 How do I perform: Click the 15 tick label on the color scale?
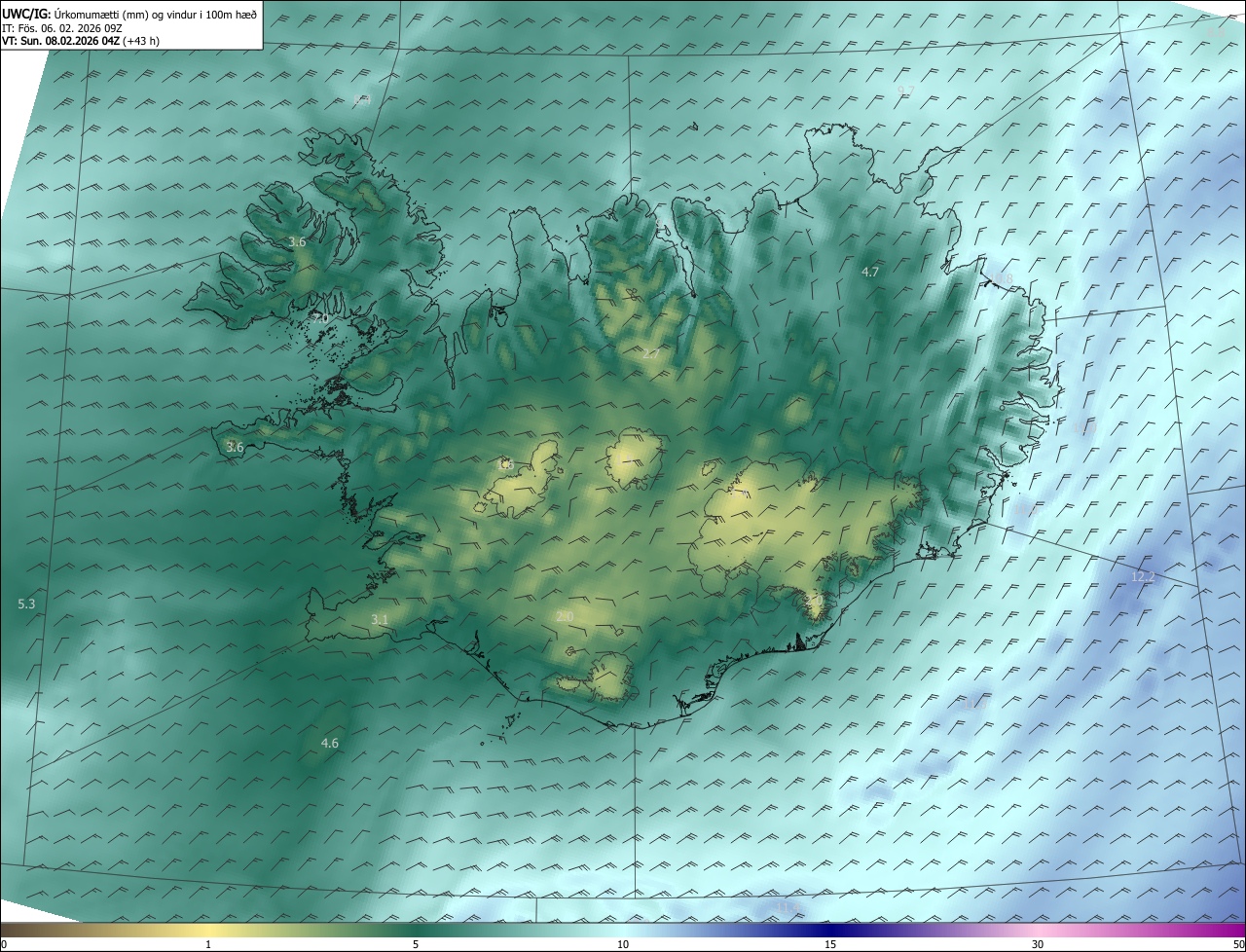point(830,945)
